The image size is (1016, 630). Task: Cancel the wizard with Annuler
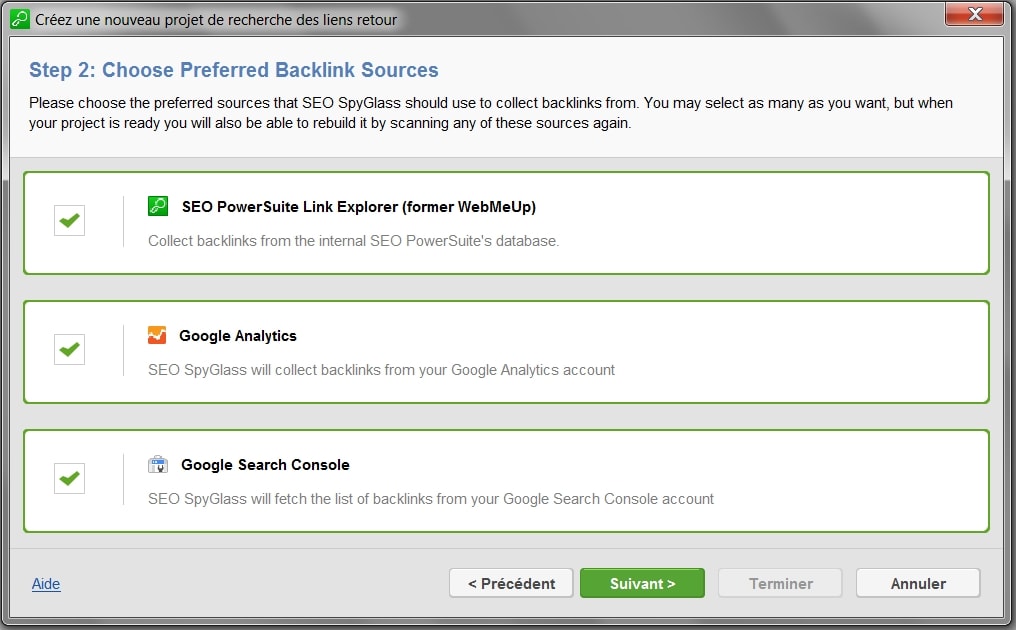coord(918,583)
